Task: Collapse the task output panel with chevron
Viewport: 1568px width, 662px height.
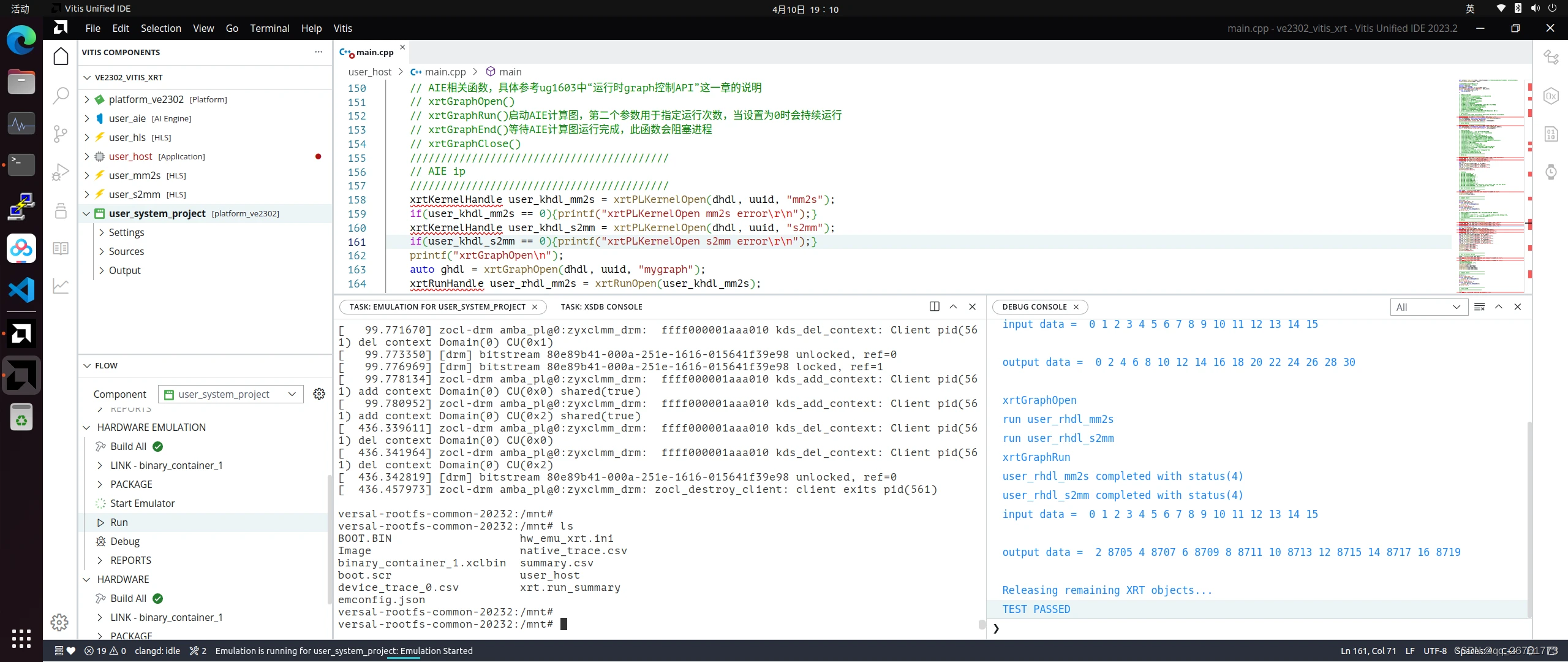Action: (x=953, y=306)
